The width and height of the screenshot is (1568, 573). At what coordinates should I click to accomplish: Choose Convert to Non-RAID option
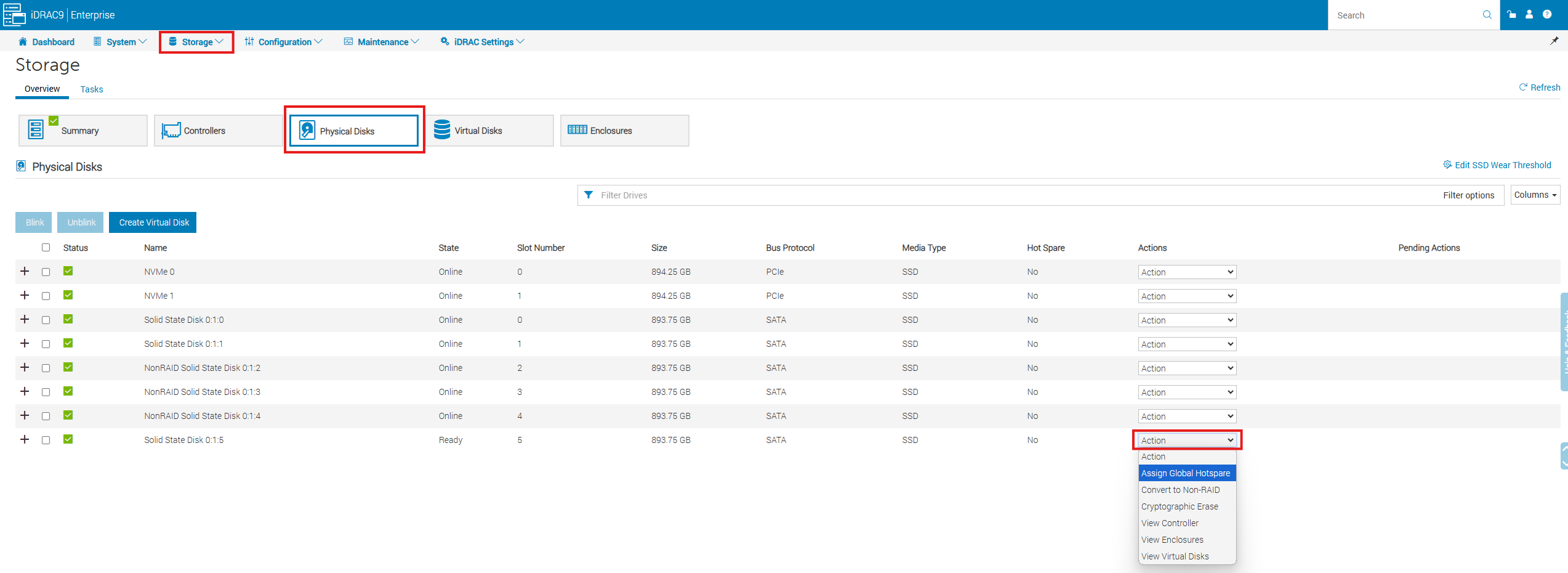coord(1180,490)
